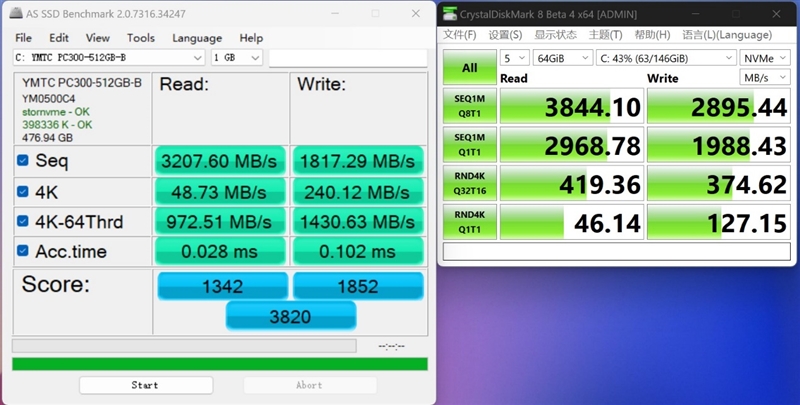The width and height of the screenshot is (800, 405).
Task: Click the SEQ1M Q8T1 read value 3844.10
Action: 571,106
